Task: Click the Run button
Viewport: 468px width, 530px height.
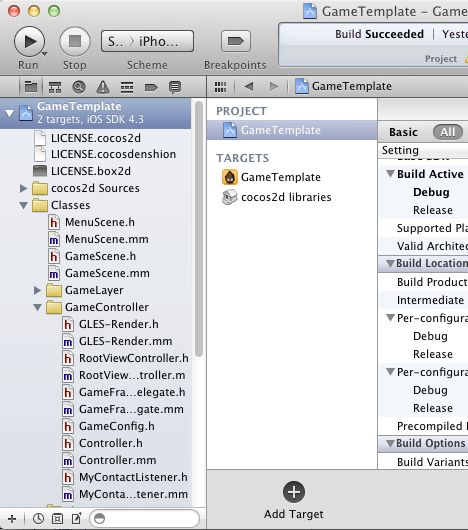Action: (x=29, y=42)
